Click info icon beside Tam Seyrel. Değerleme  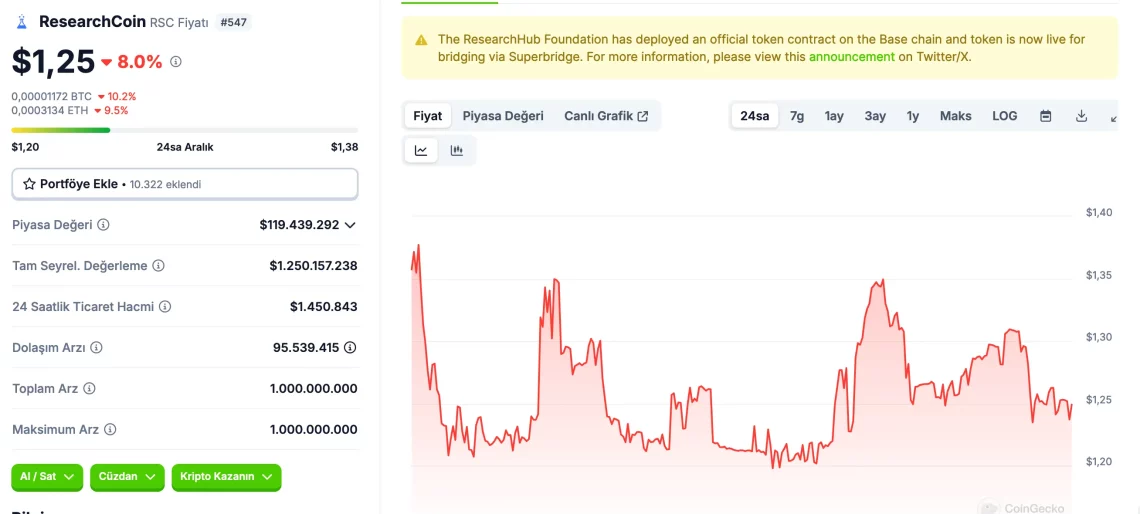pyautogui.click(x=159, y=266)
